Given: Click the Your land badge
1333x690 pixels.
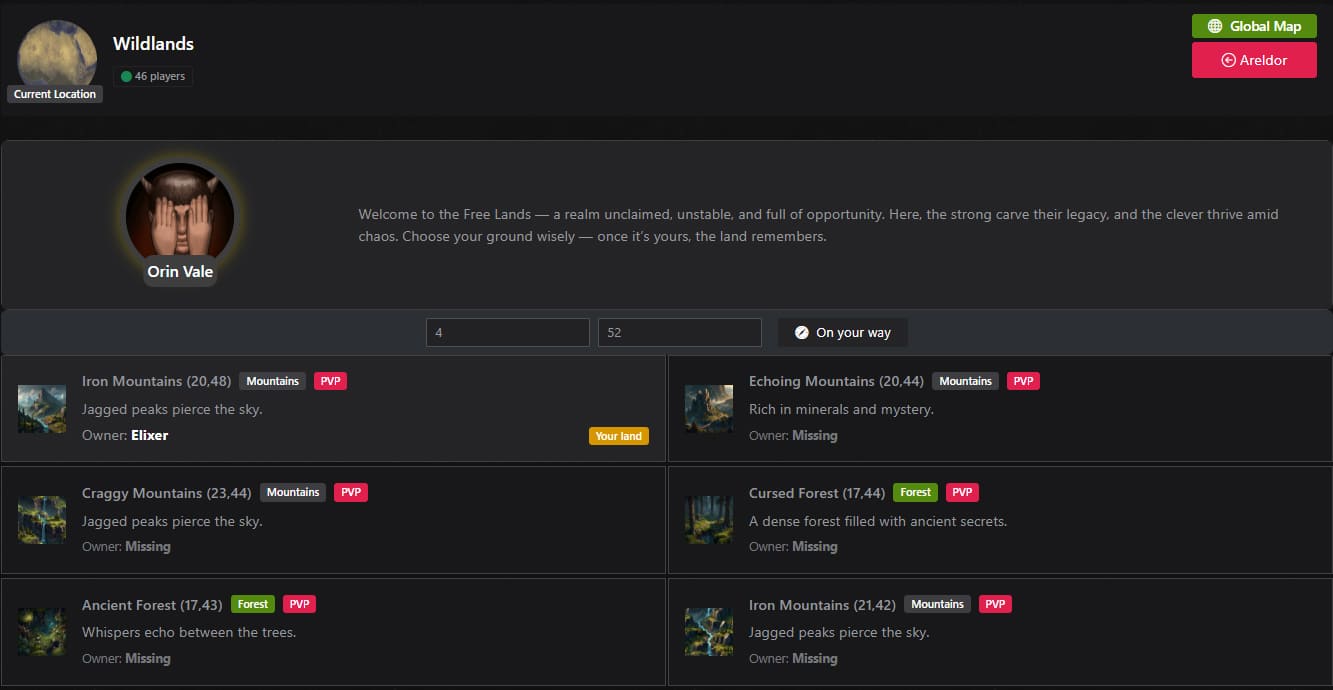Looking at the screenshot, I should (x=619, y=436).
